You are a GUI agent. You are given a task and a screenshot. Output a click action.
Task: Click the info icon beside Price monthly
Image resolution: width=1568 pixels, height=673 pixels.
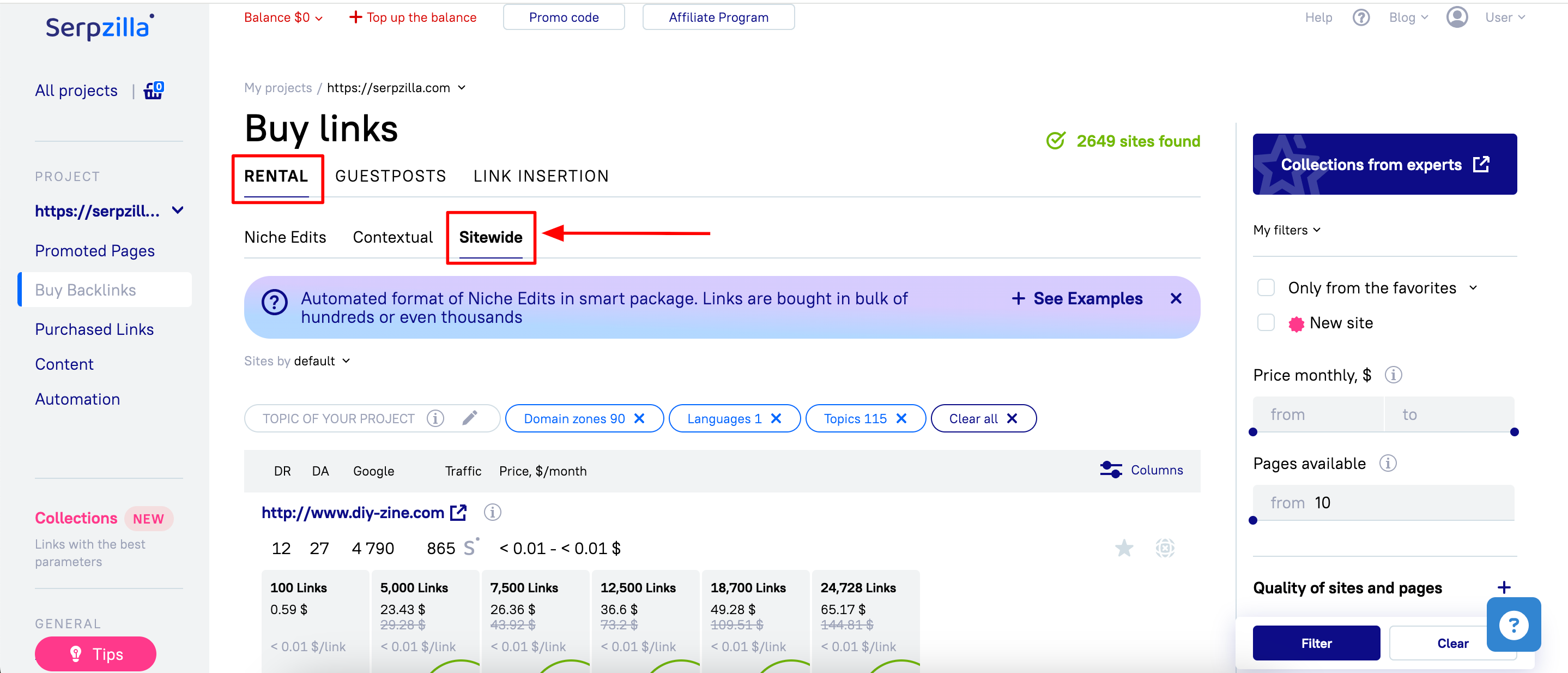click(1393, 375)
